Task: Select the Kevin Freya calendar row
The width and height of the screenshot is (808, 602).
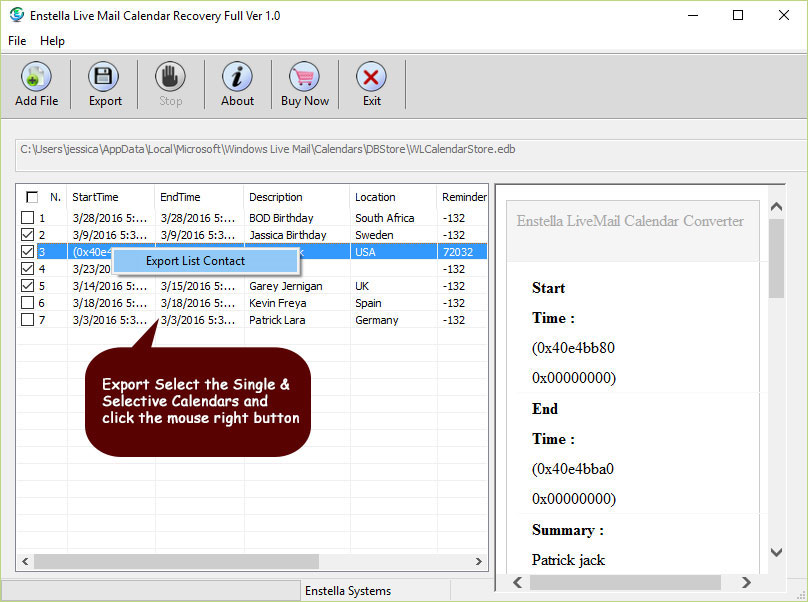Action: pyautogui.click(x=280, y=303)
